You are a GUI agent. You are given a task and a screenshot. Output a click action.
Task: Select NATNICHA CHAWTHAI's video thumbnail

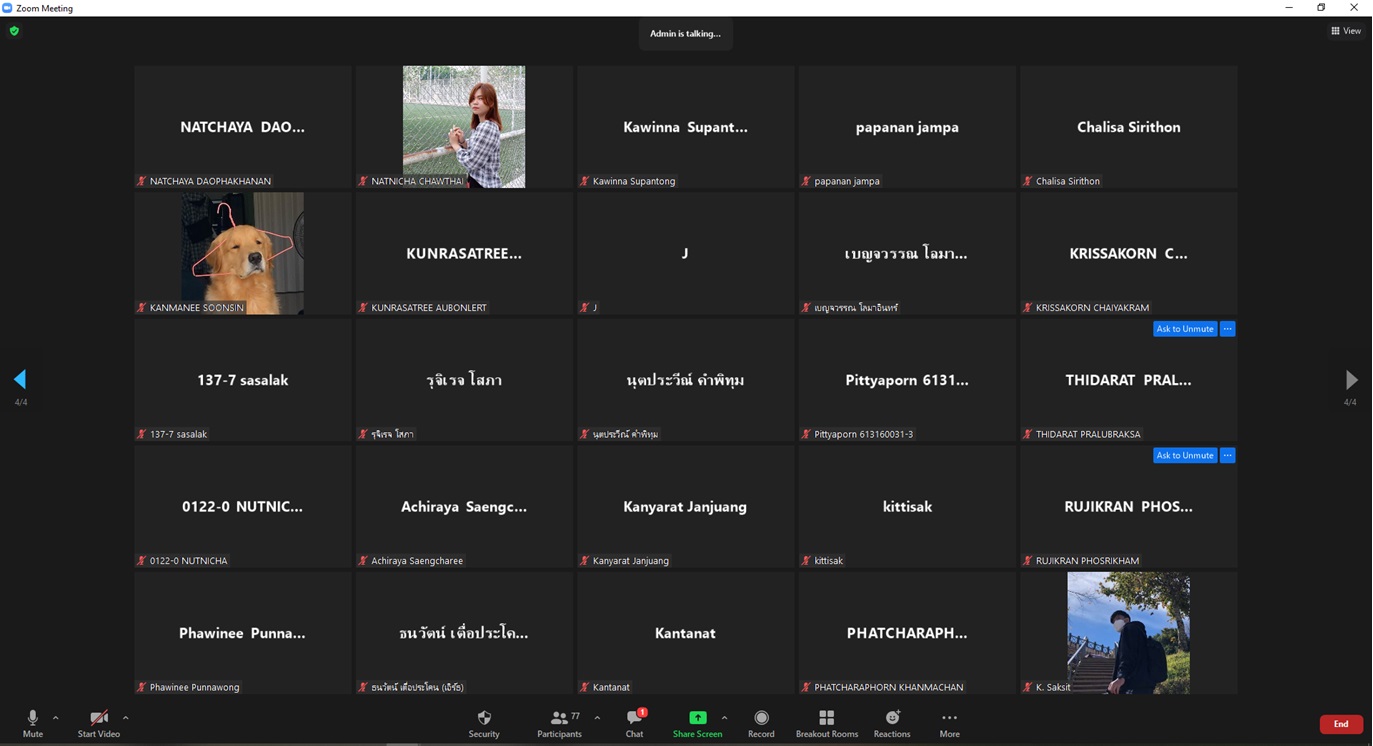(464, 127)
